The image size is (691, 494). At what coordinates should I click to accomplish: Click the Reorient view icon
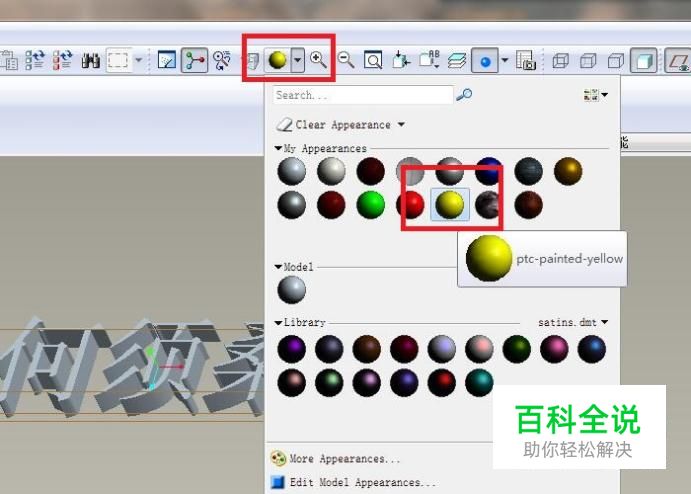tap(401, 59)
